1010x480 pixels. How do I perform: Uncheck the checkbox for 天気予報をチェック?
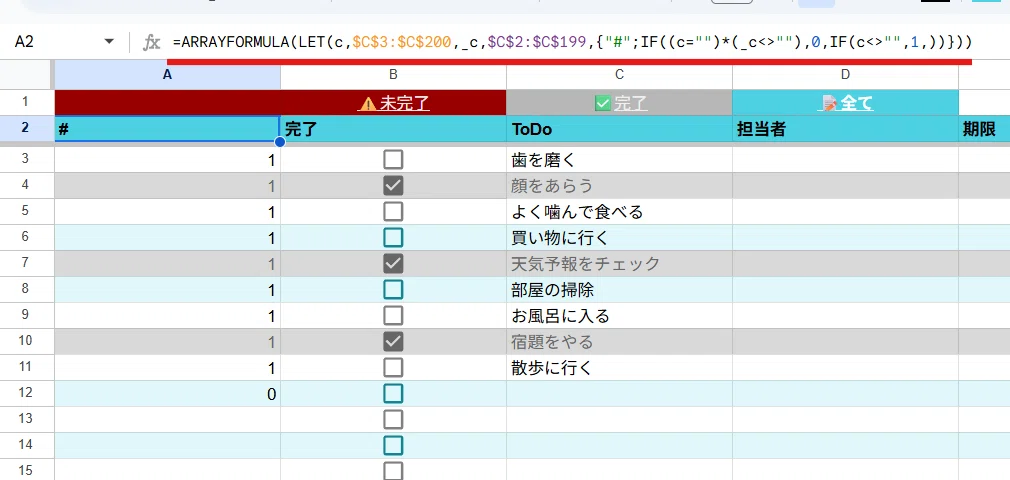(x=393, y=264)
